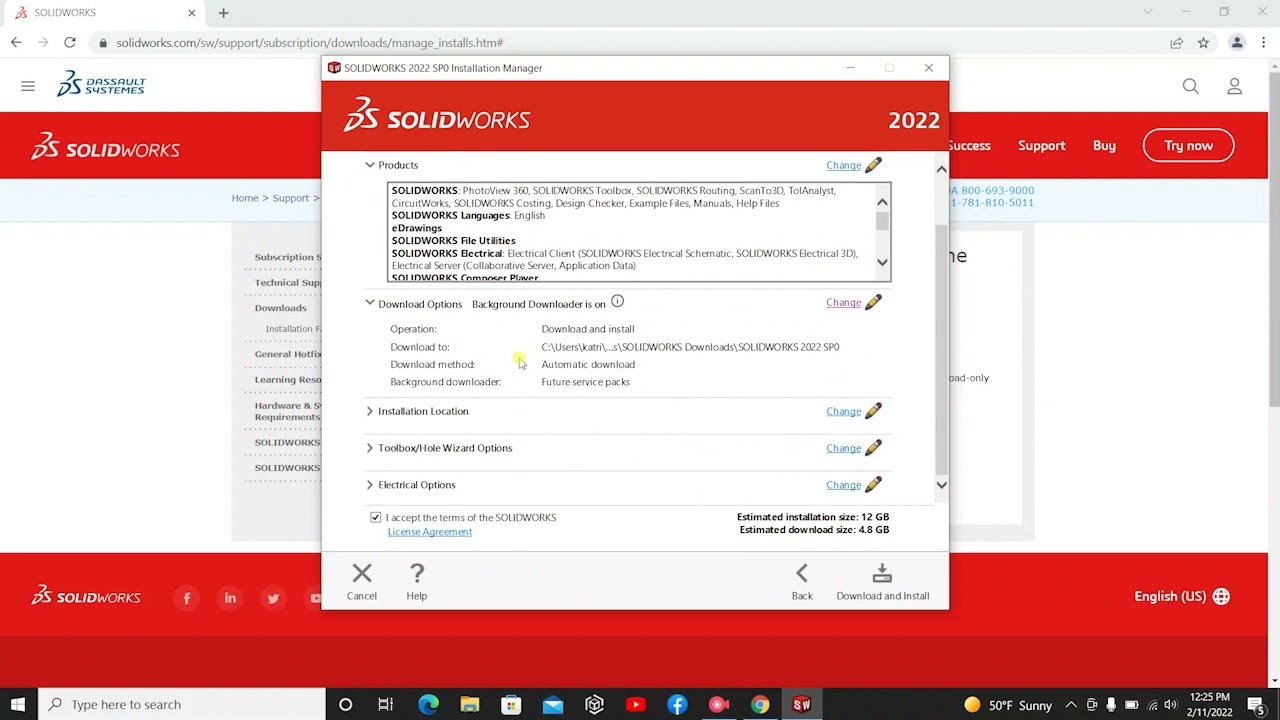The width and height of the screenshot is (1280, 720).
Task: Open Downloads in website sidebar
Action: click(x=280, y=308)
